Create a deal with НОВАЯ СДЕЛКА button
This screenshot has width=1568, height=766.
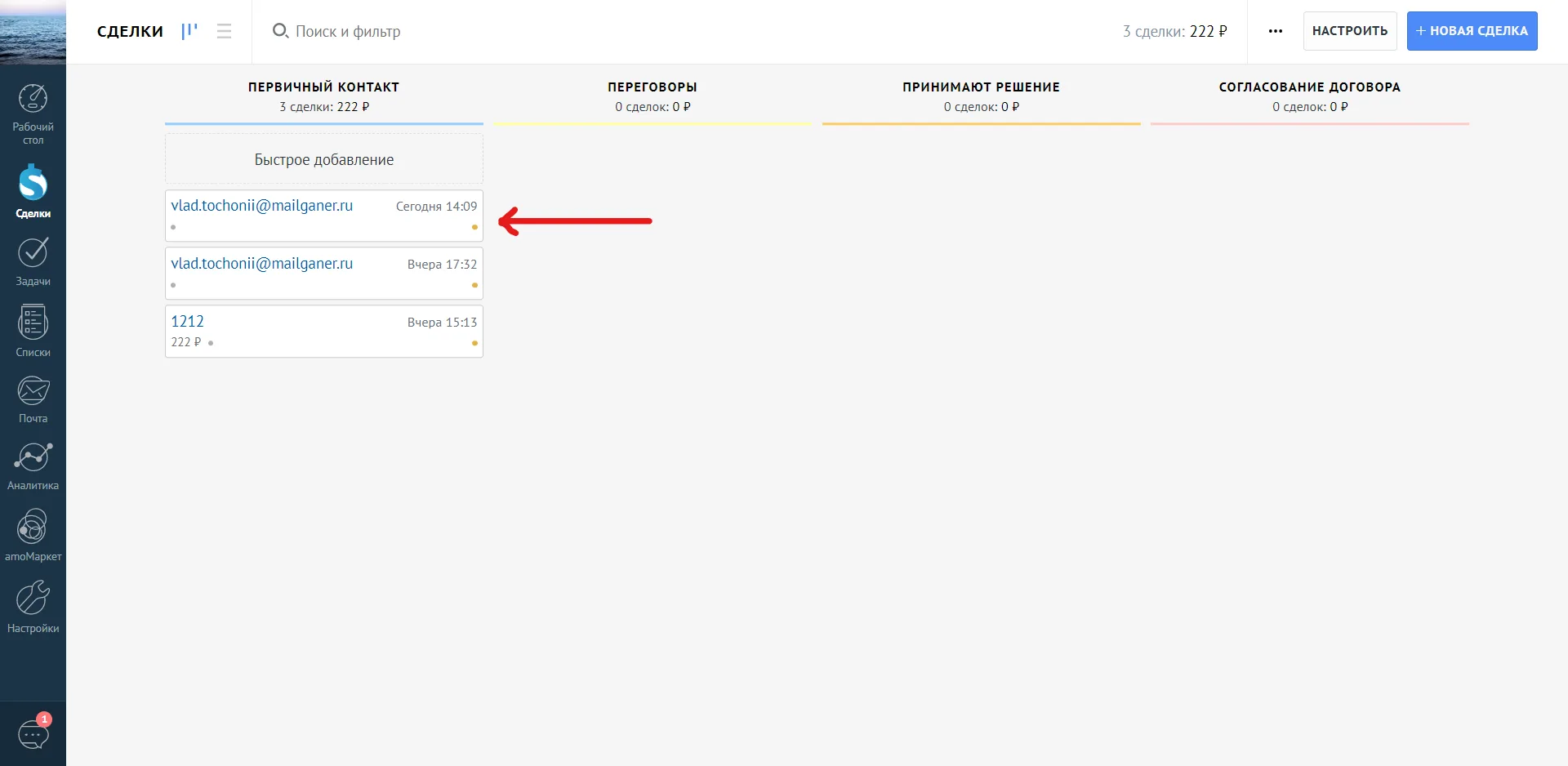coord(1472,31)
